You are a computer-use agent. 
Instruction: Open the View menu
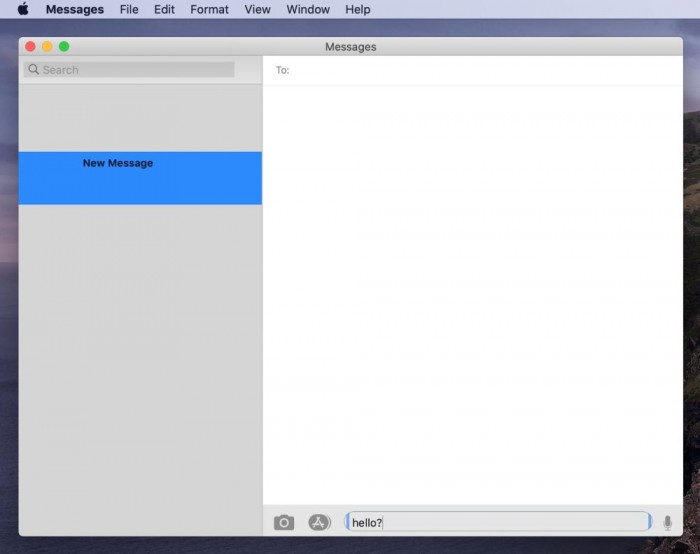pos(258,9)
